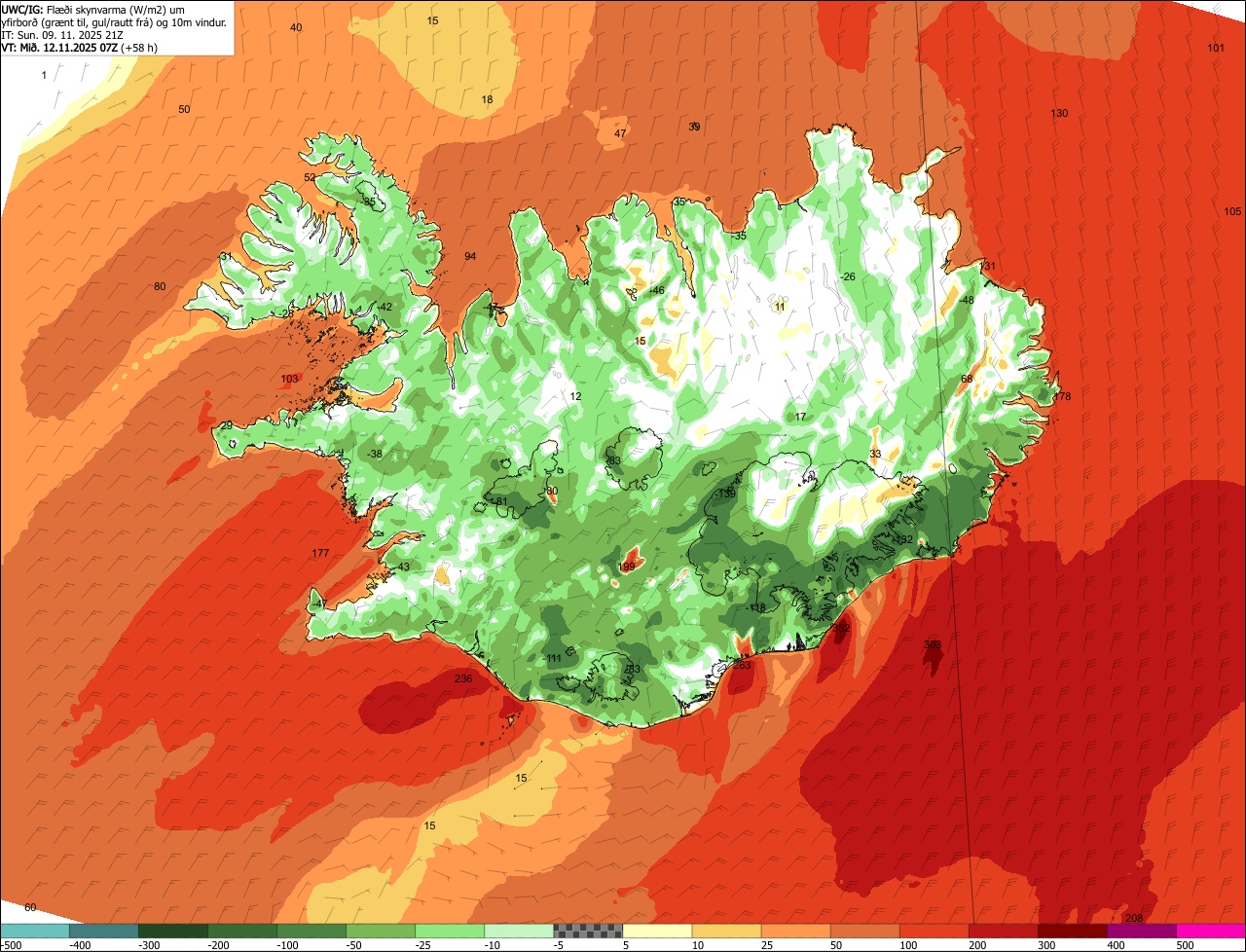The width and height of the screenshot is (1246, 952).
Task: Click the map value '-118' in the southeast
Action: click(x=755, y=607)
